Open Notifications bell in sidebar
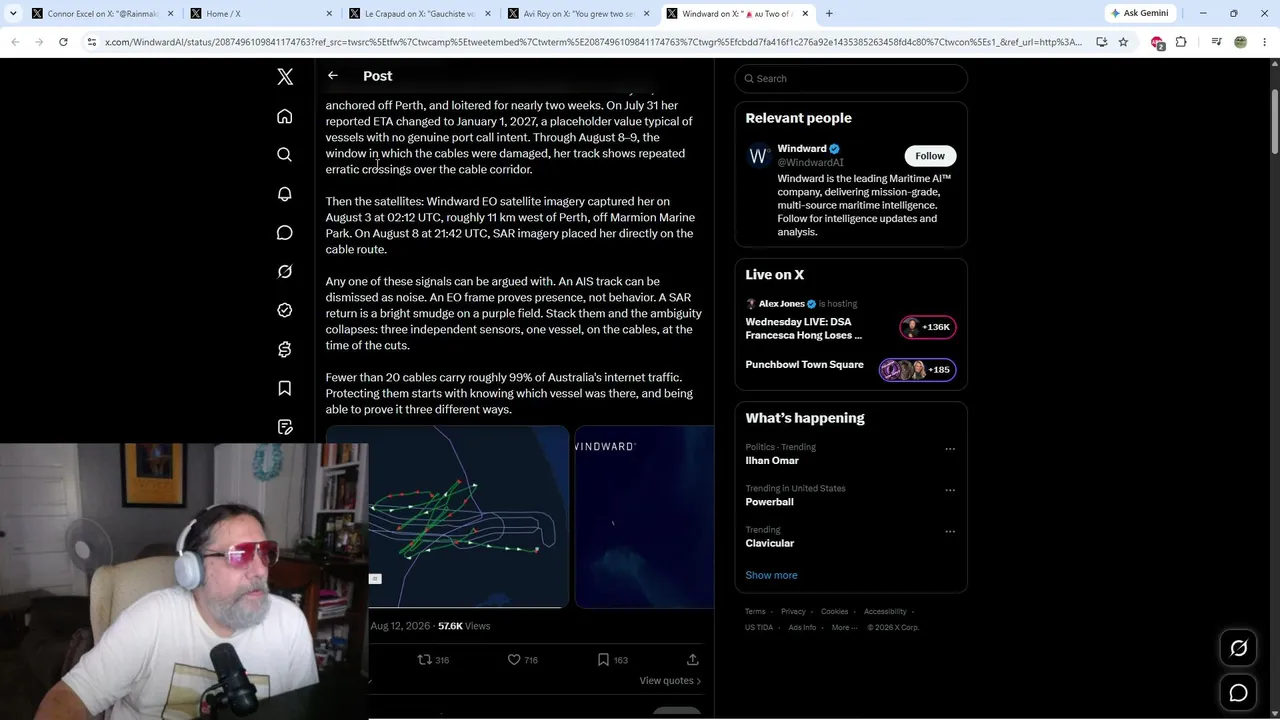This screenshot has width=1280, height=720. [x=285, y=194]
